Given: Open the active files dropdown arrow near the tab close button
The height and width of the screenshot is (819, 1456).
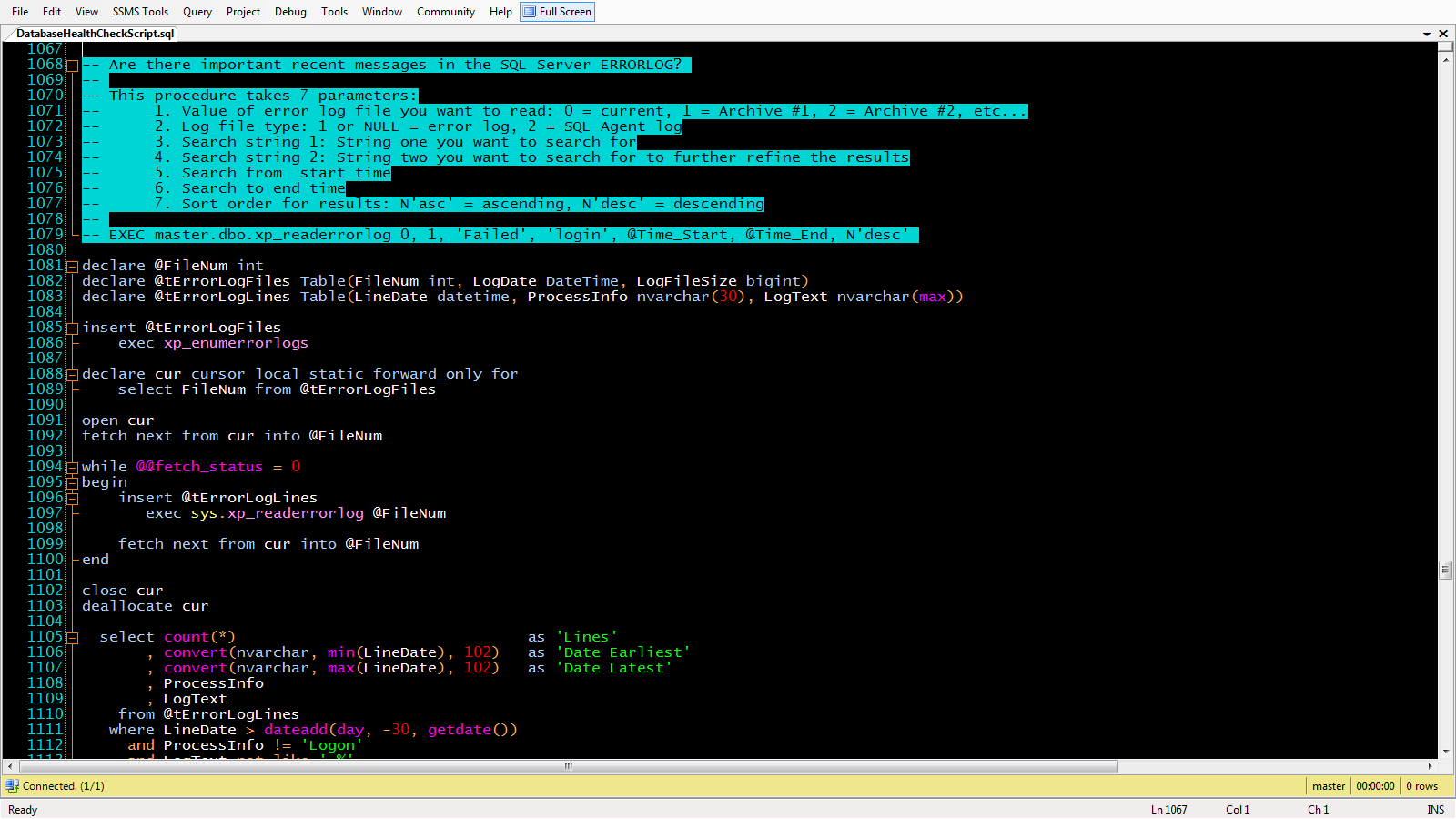Looking at the screenshot, I should 1427,34.
